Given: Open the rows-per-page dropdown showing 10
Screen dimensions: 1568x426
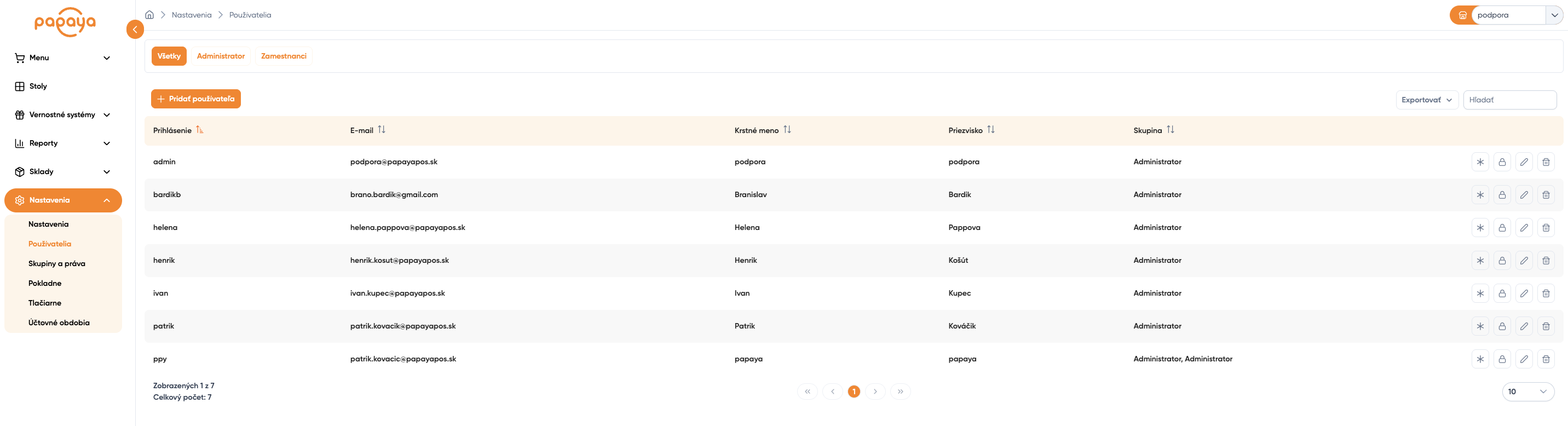Looking at the screenshot, I should click(x=1528, y=392).
